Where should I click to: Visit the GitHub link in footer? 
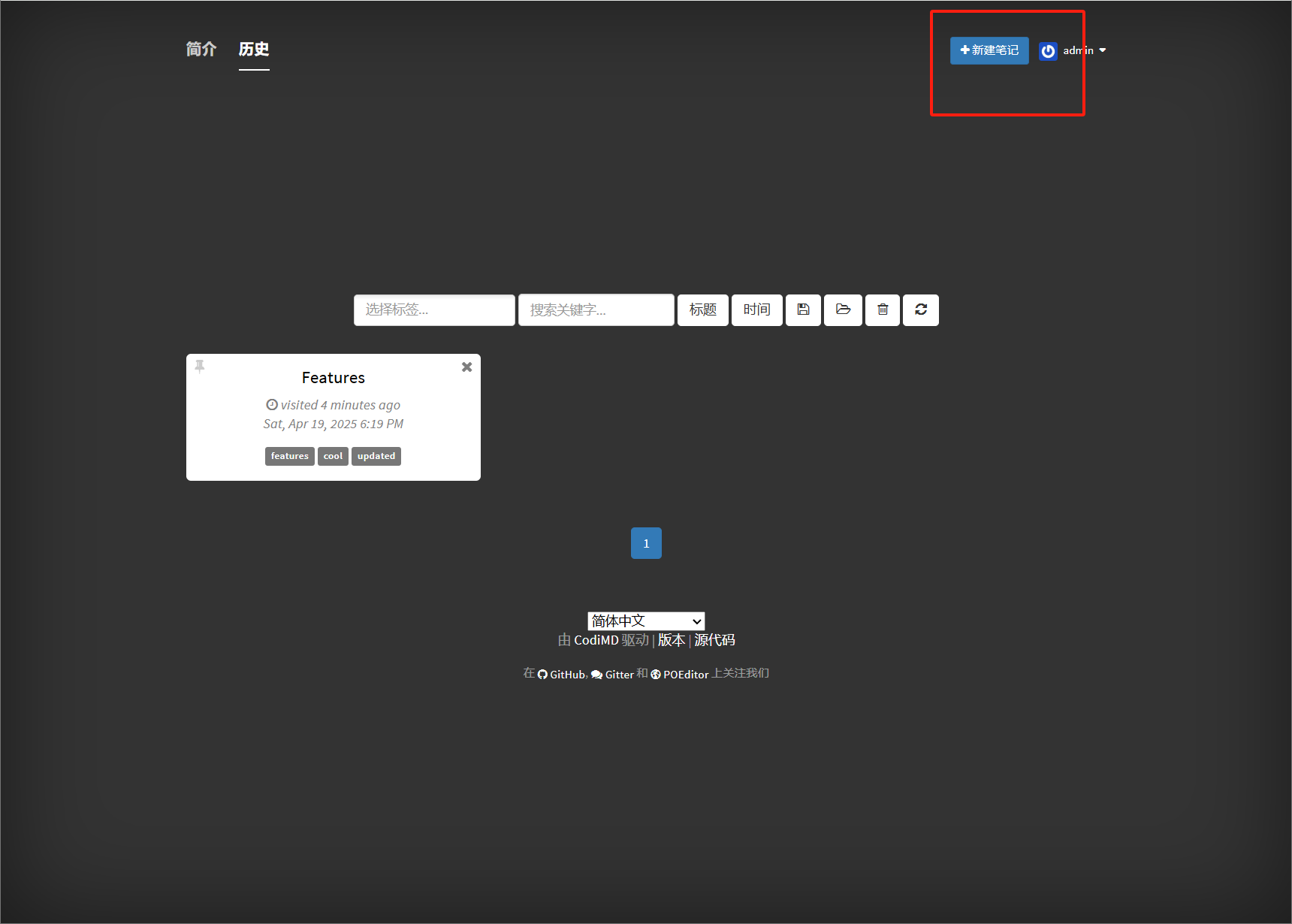tap(562, 675)
